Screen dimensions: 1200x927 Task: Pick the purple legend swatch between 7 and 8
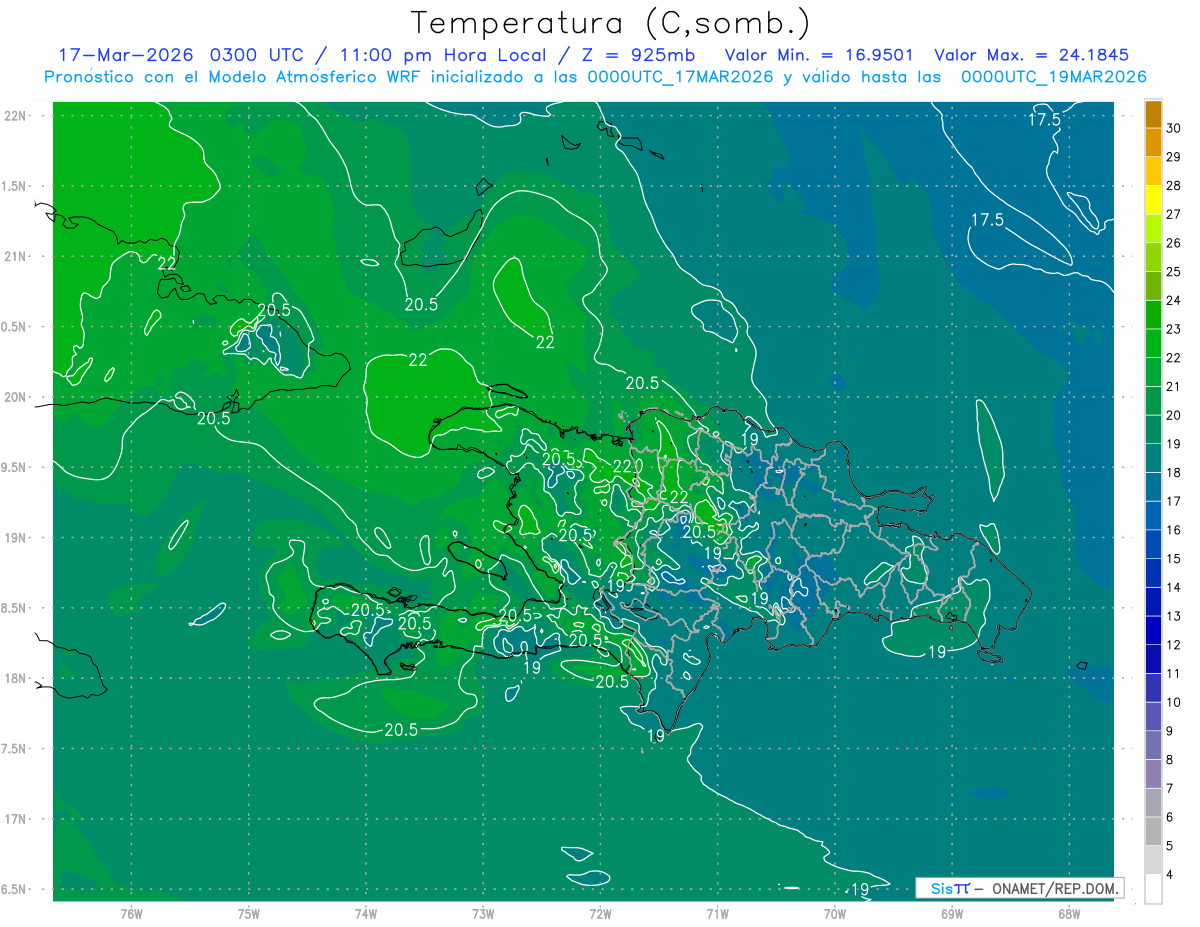(x=1153, y=774)
